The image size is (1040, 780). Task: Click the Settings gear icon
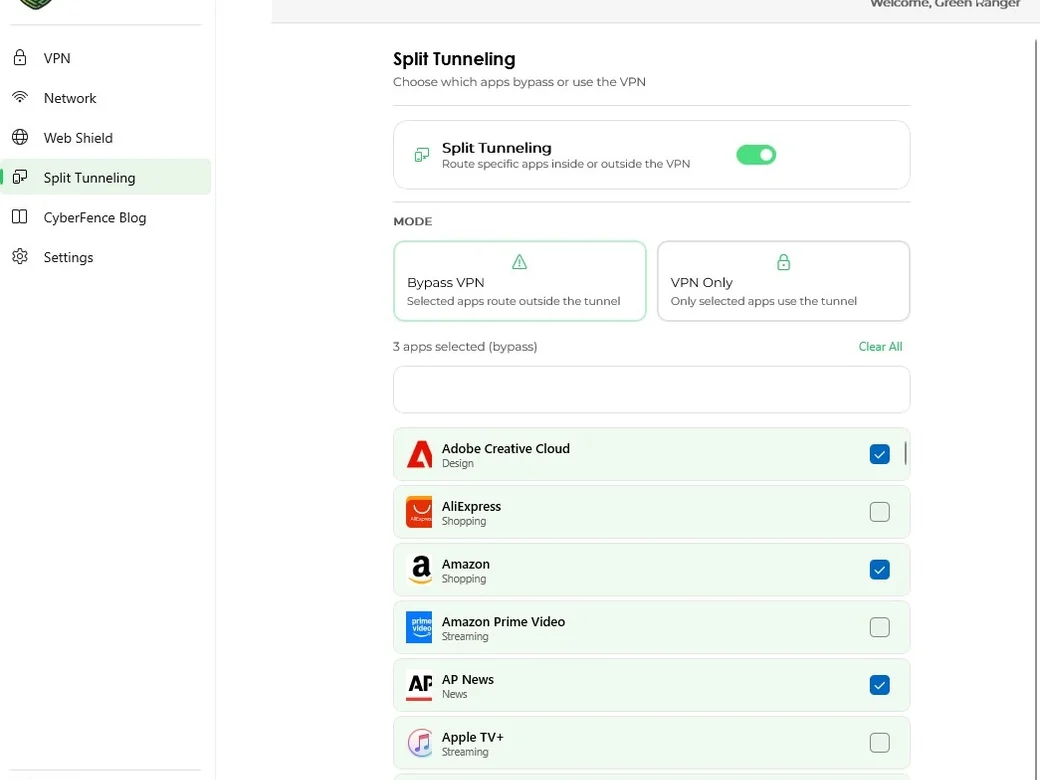click(x=20, y=257)
